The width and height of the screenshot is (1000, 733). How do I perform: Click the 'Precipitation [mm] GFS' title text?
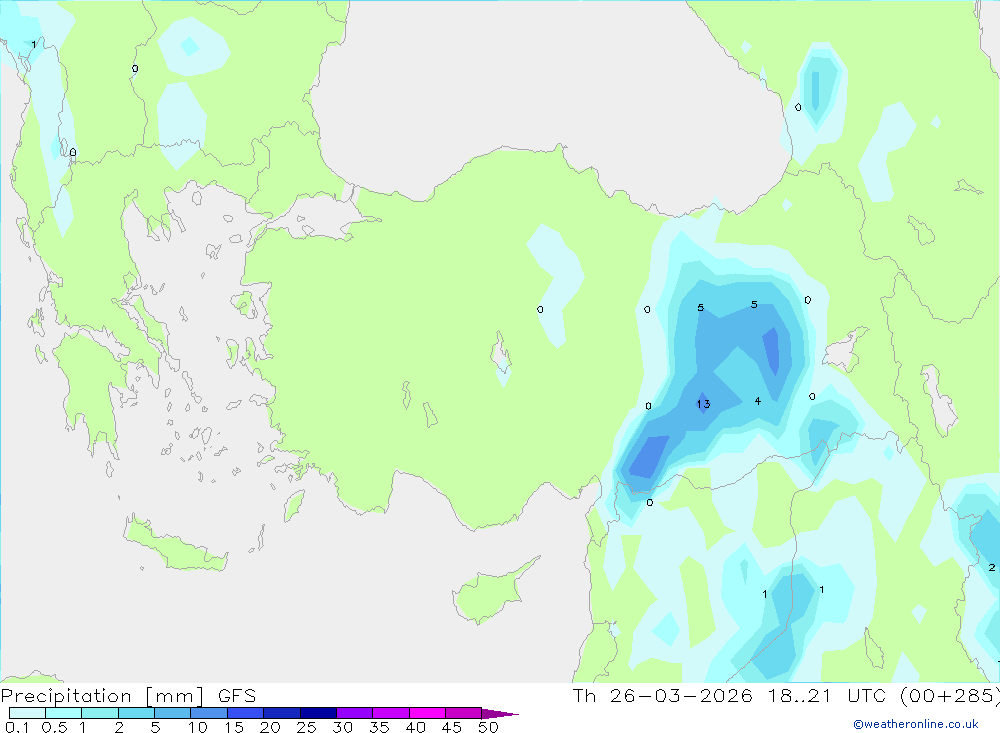pyautogui.click(x=128, y=696)
